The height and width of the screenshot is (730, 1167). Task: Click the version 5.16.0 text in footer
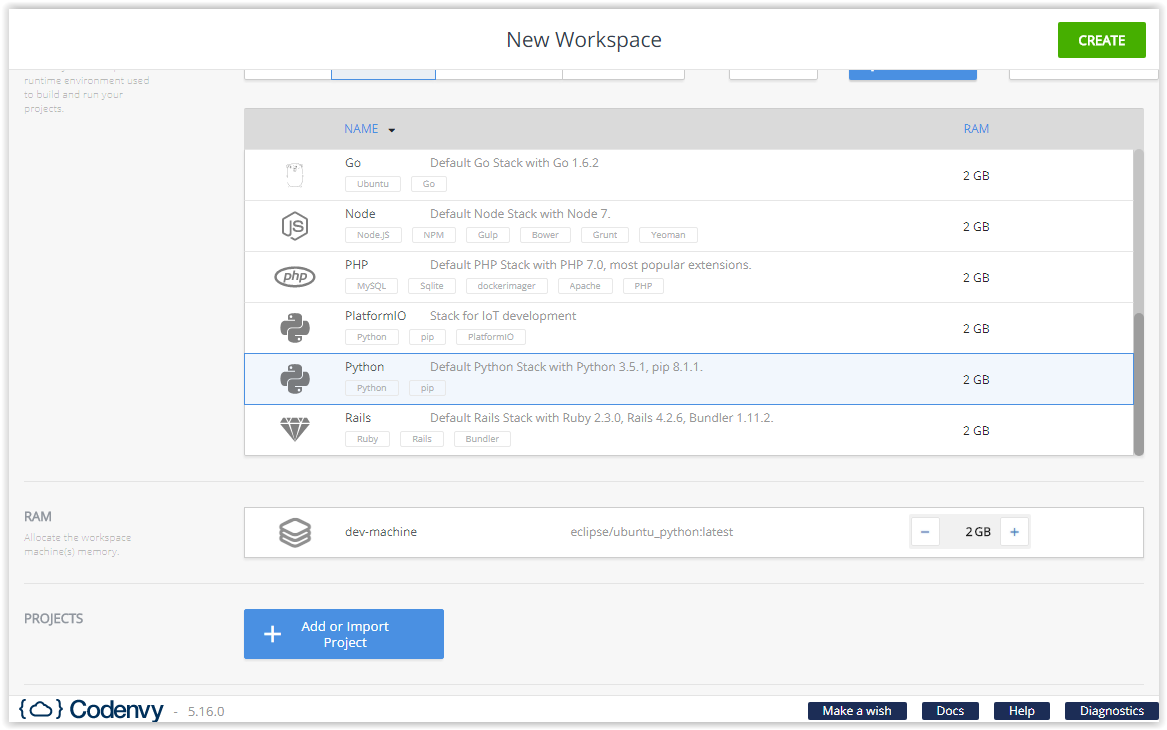[x=206, y=711]
